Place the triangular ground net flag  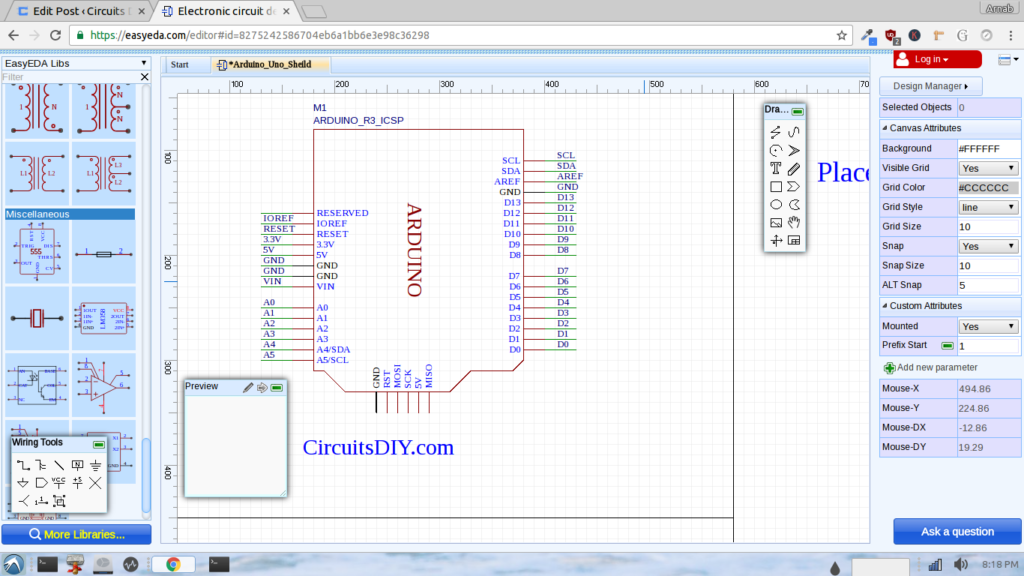click(24, 483)
